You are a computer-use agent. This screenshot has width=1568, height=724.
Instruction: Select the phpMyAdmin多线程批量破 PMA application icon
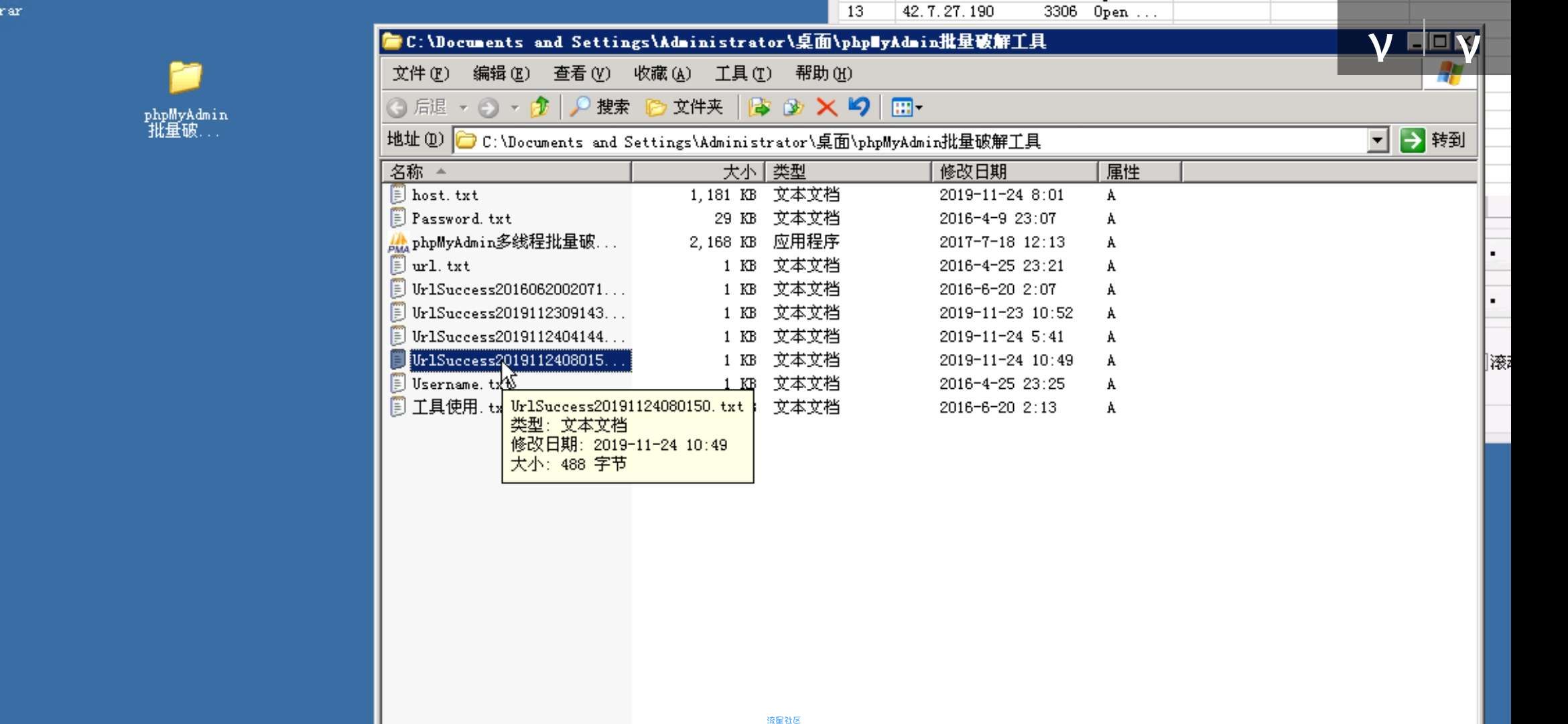pos(398,242)
